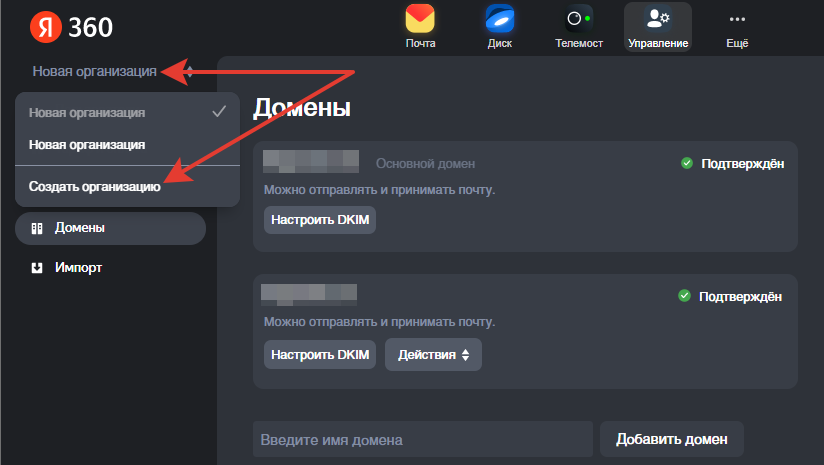Click the Домены page heading
Screen dimensions: 824x465
[x=302, y=108]
